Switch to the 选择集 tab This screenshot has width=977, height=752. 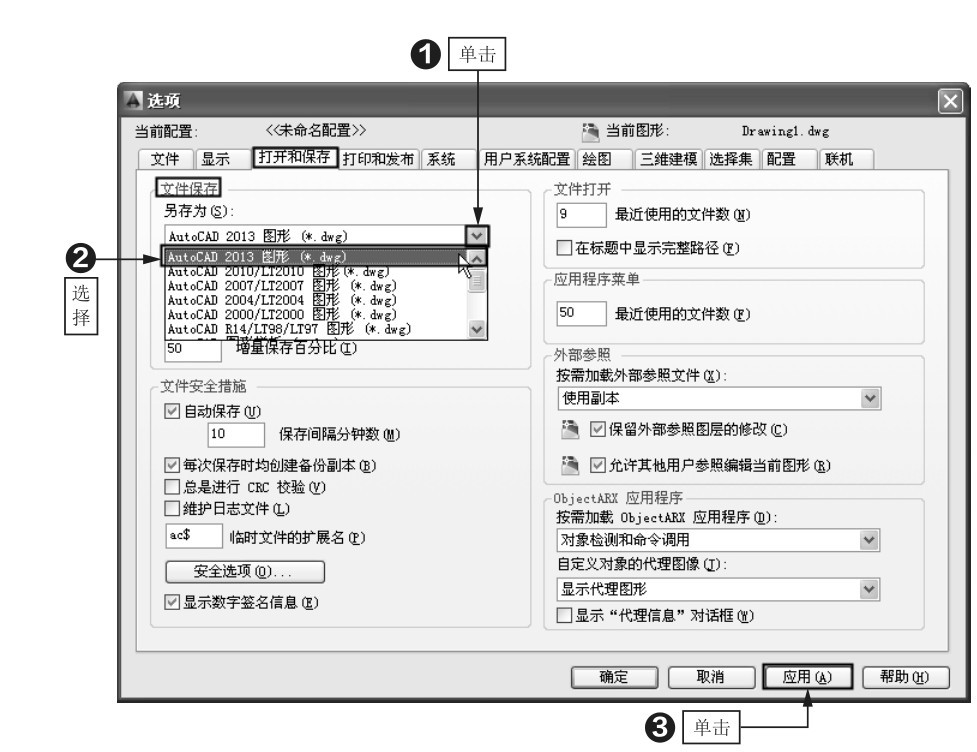click(732, 159)
